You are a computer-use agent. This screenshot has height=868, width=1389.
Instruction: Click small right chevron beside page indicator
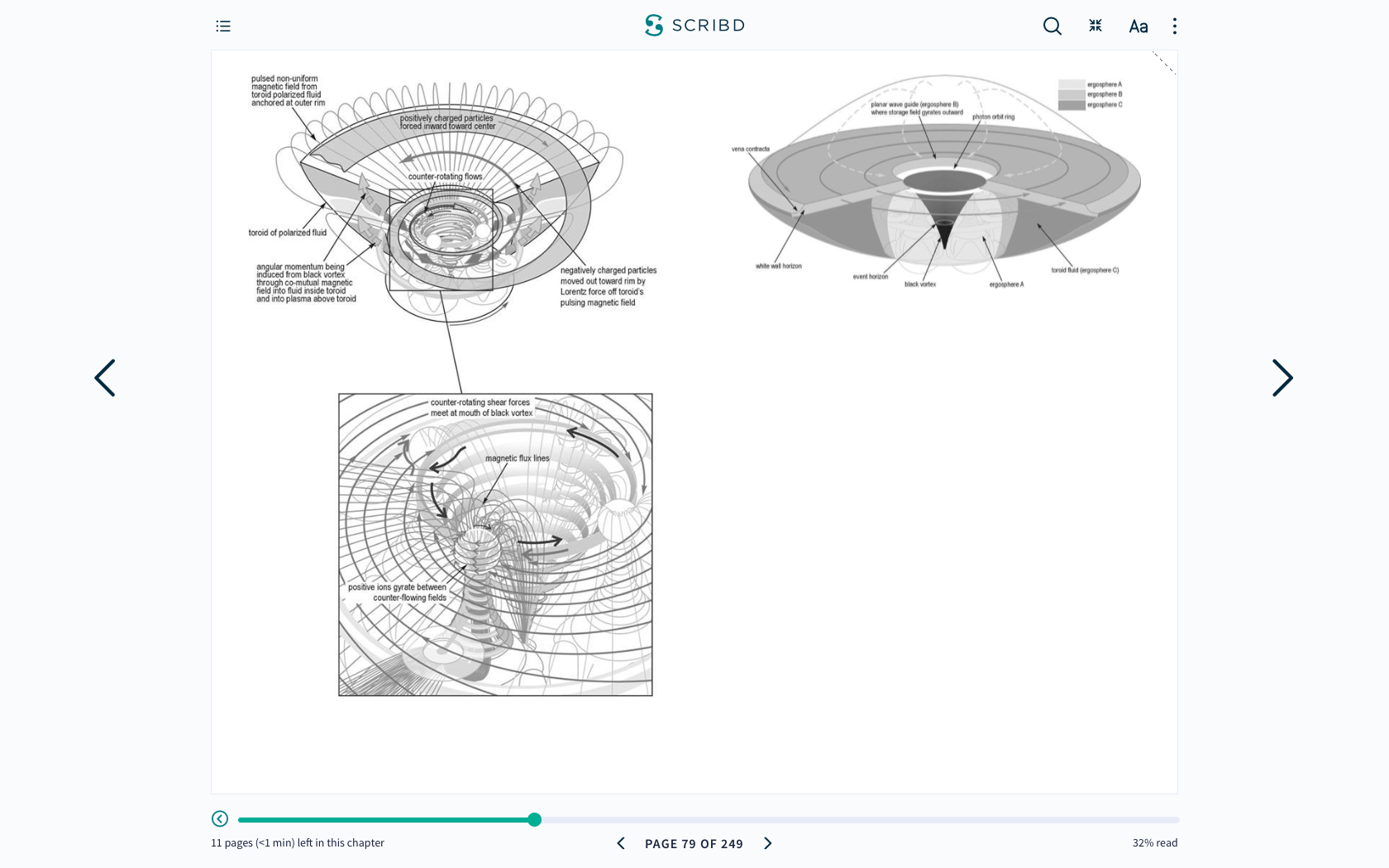pos(767,843)
